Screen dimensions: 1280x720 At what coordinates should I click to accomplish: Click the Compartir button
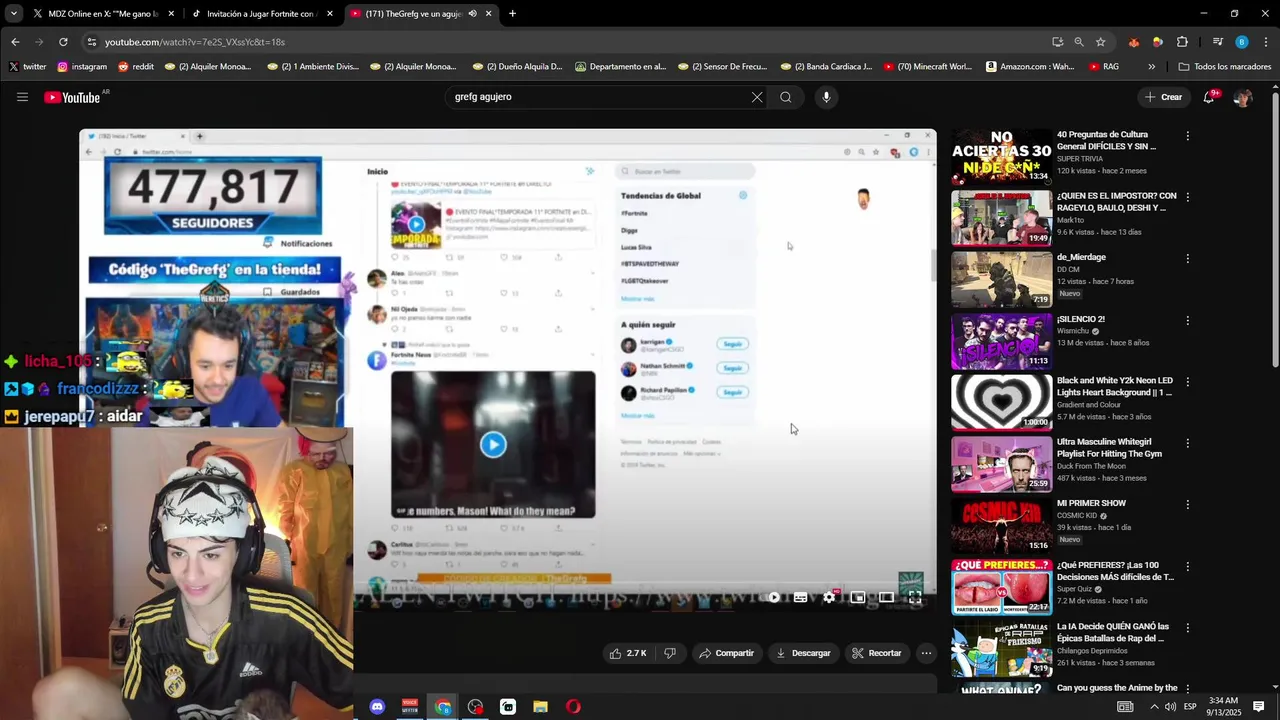coord(727,653)
